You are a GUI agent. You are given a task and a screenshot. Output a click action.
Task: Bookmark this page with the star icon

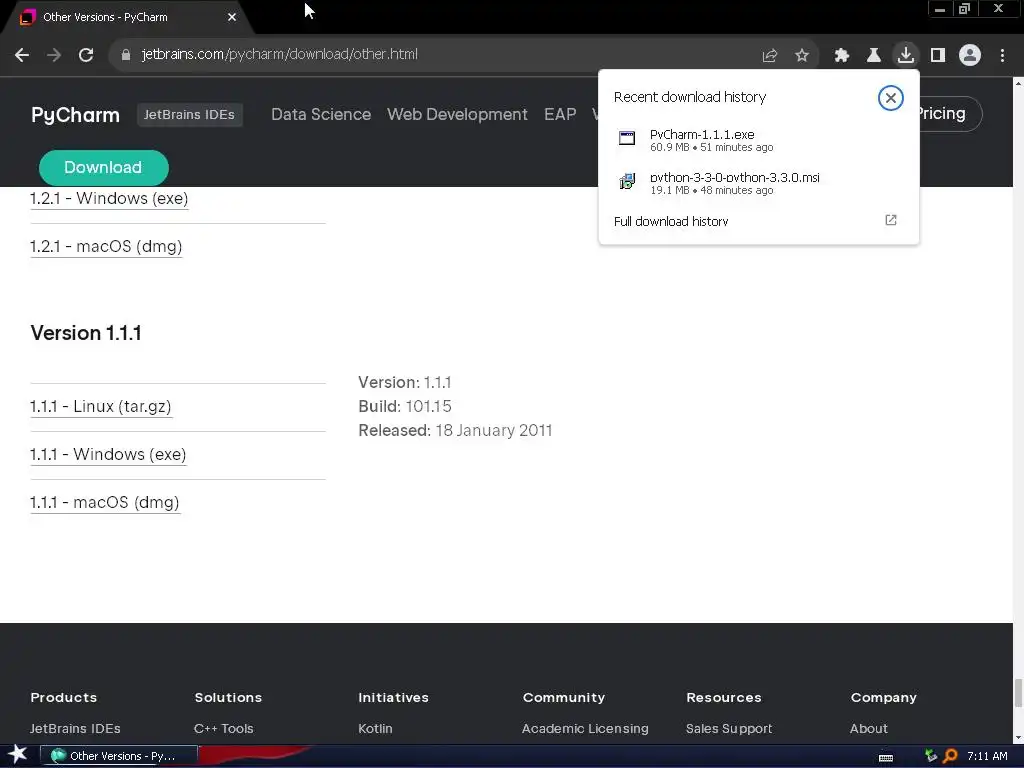[802, 56]
